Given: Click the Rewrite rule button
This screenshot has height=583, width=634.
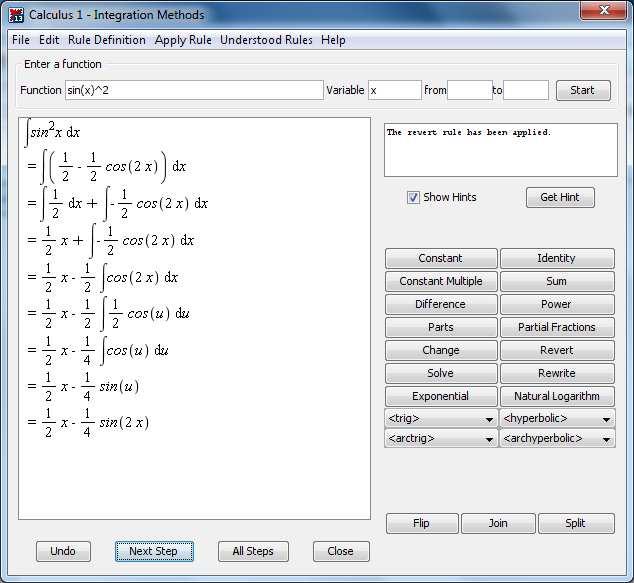Looking at the screenshot, I should (557, 374).
